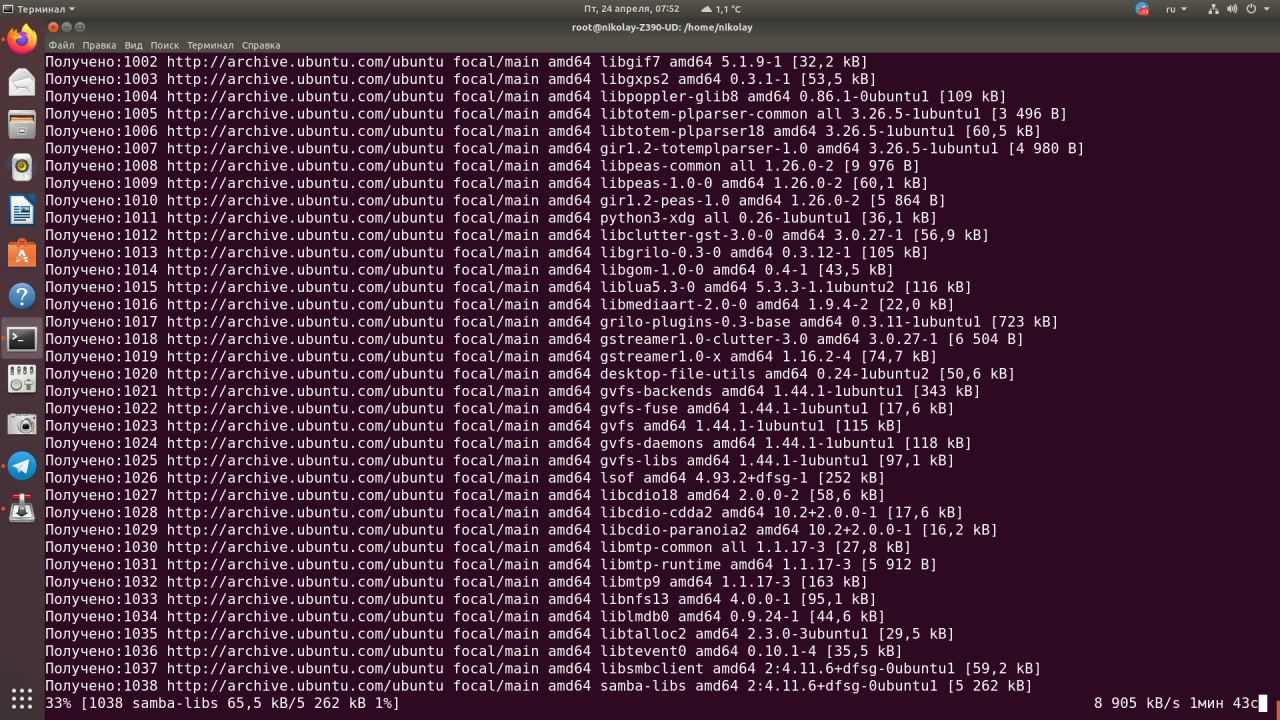The width and height of the screenshot is (1280, 720).
Task: Select the Terminal icon in the dock
Action: (x=22, y=339)
